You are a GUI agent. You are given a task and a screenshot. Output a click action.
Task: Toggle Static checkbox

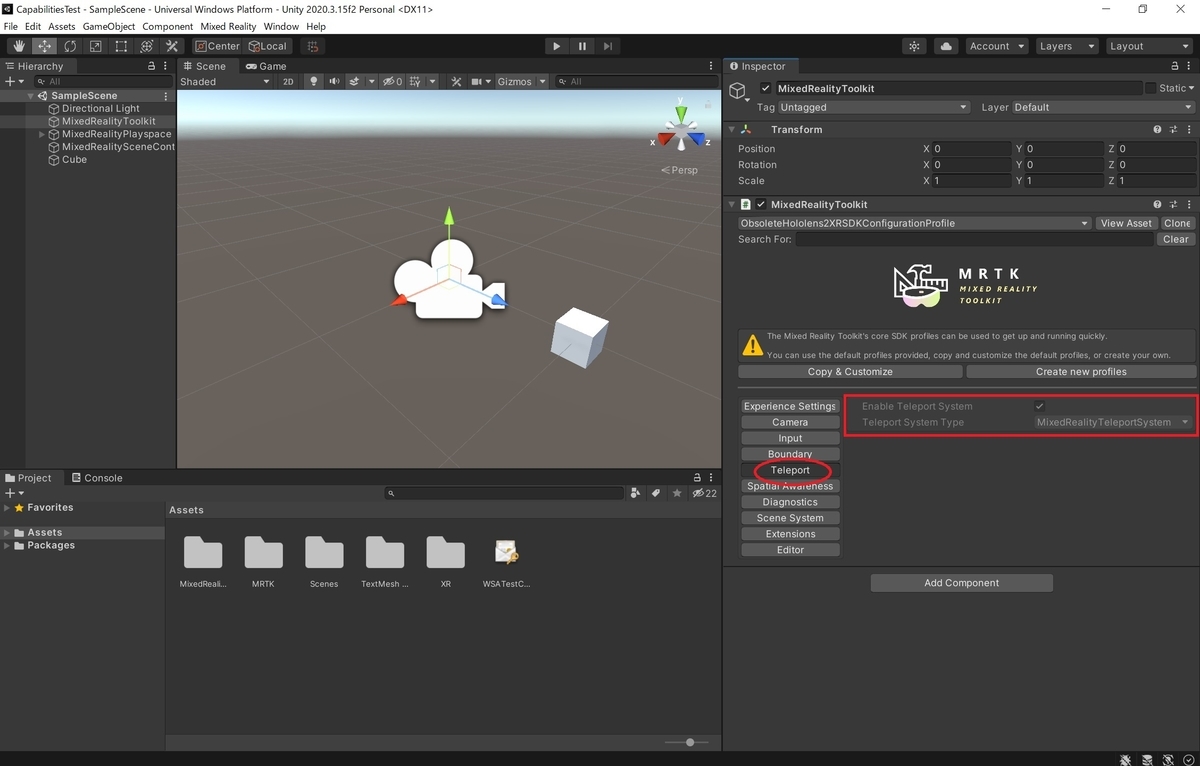pos(1151,88)
